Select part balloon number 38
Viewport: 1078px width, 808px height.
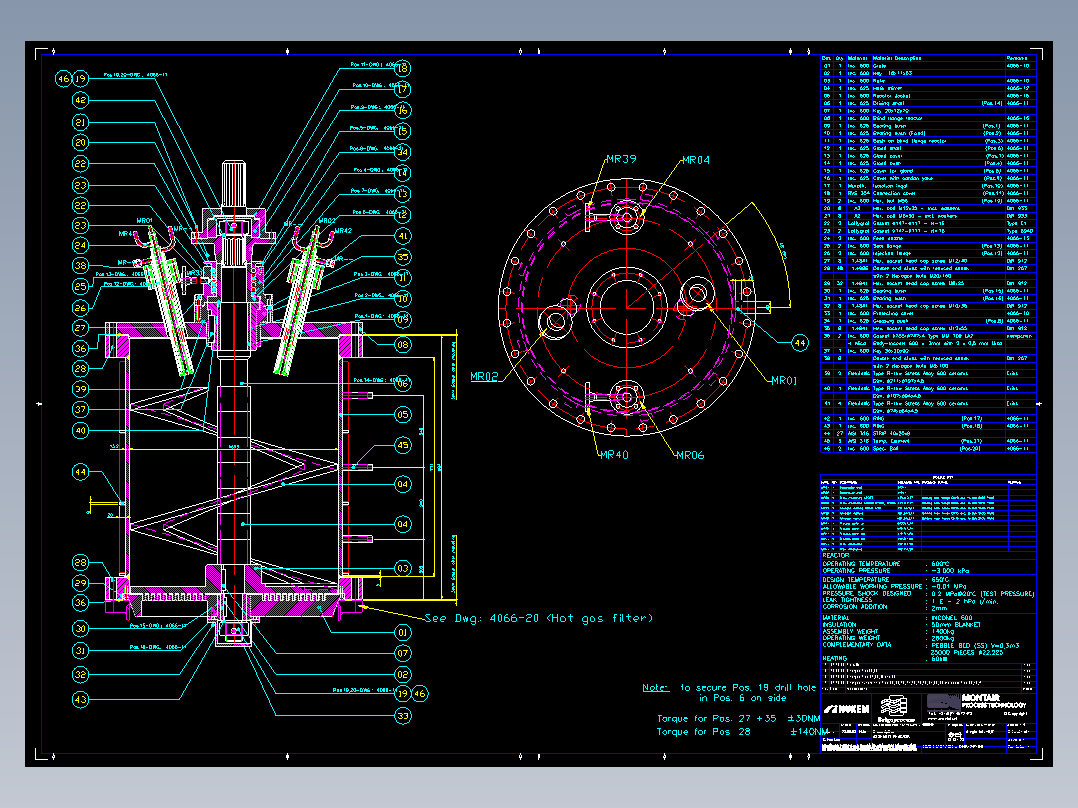click(80, 265)
